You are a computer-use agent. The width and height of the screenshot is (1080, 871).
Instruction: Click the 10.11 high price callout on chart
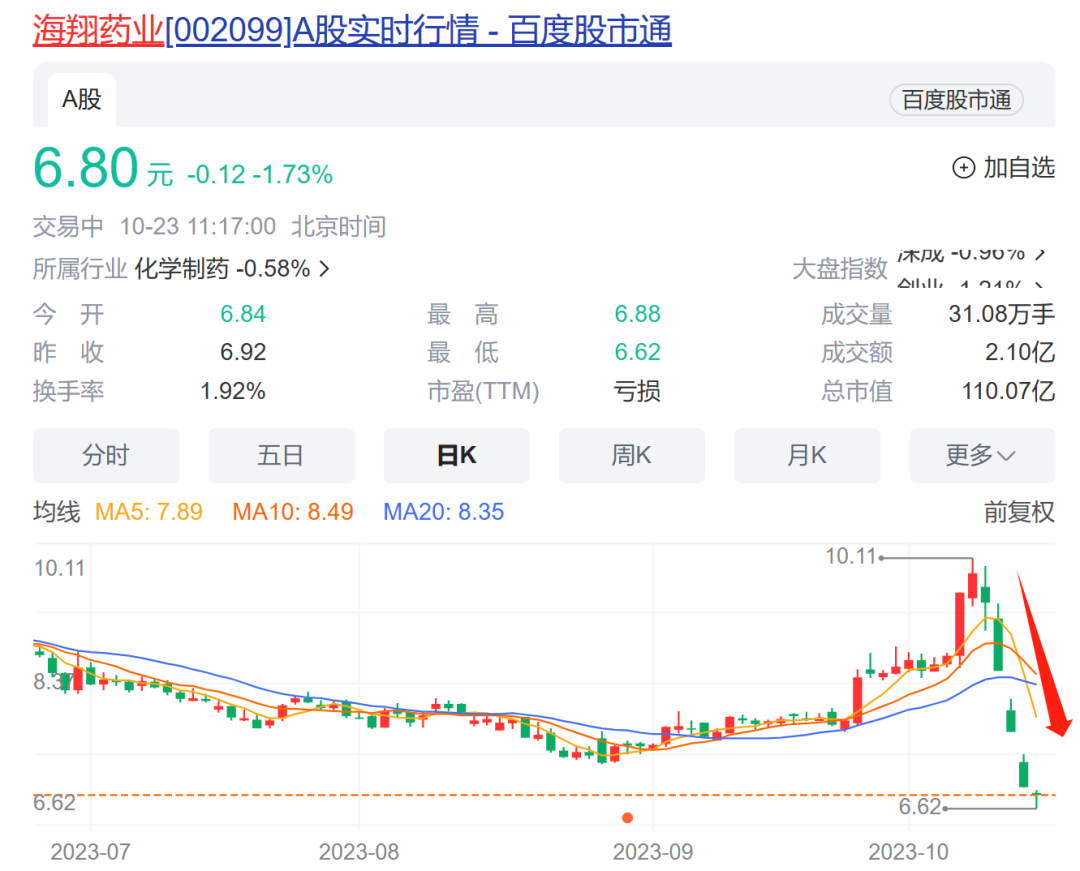851,556
